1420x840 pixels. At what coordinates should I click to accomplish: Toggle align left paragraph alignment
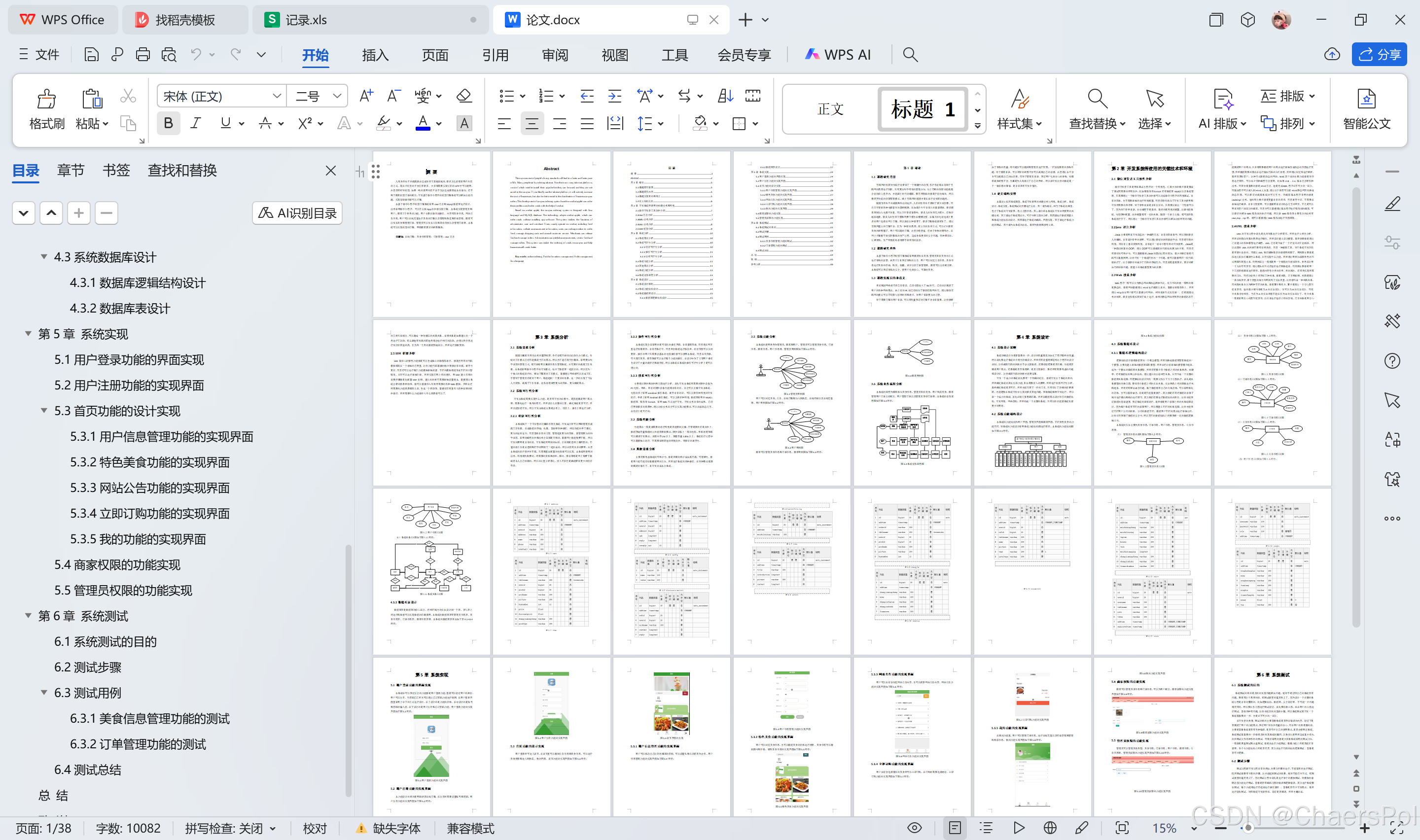point(504,123)
